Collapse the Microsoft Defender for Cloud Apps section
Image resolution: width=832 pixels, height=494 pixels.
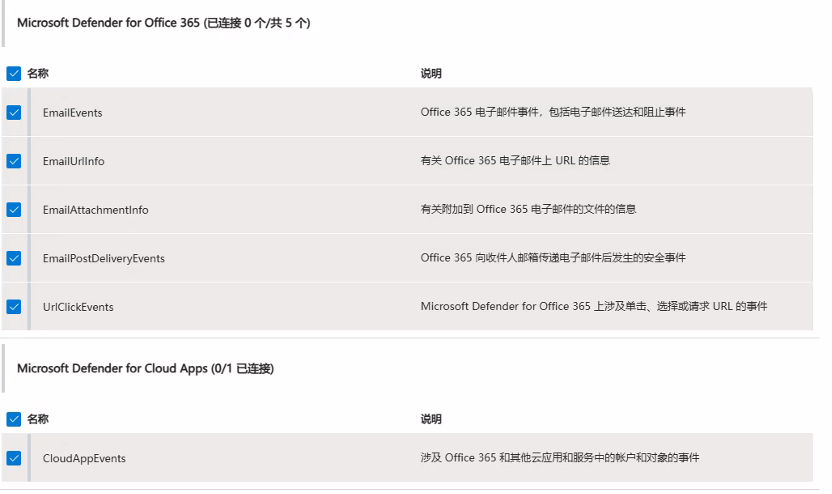point(145,368)
